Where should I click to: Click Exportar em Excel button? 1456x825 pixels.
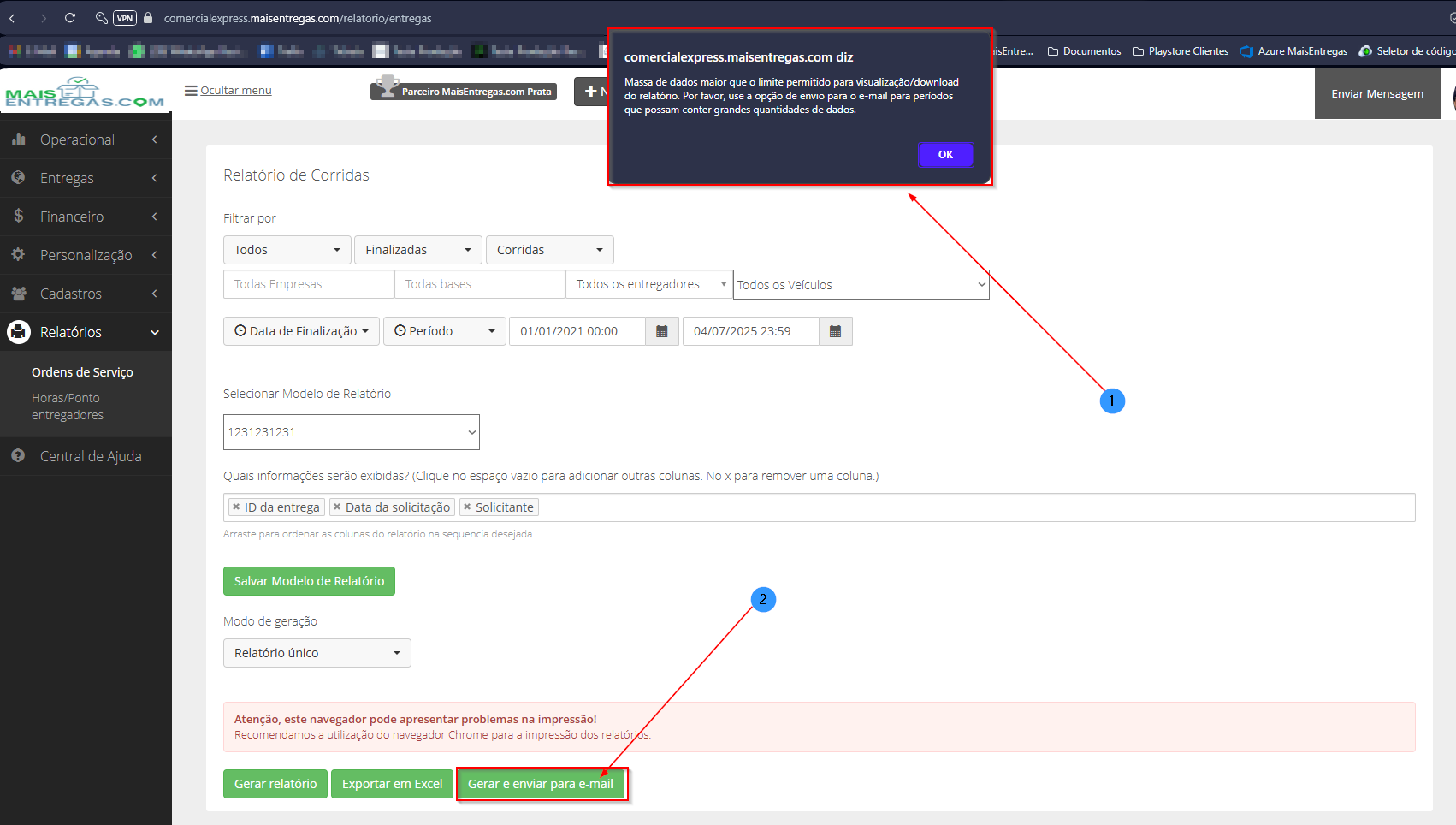(393, 784)
